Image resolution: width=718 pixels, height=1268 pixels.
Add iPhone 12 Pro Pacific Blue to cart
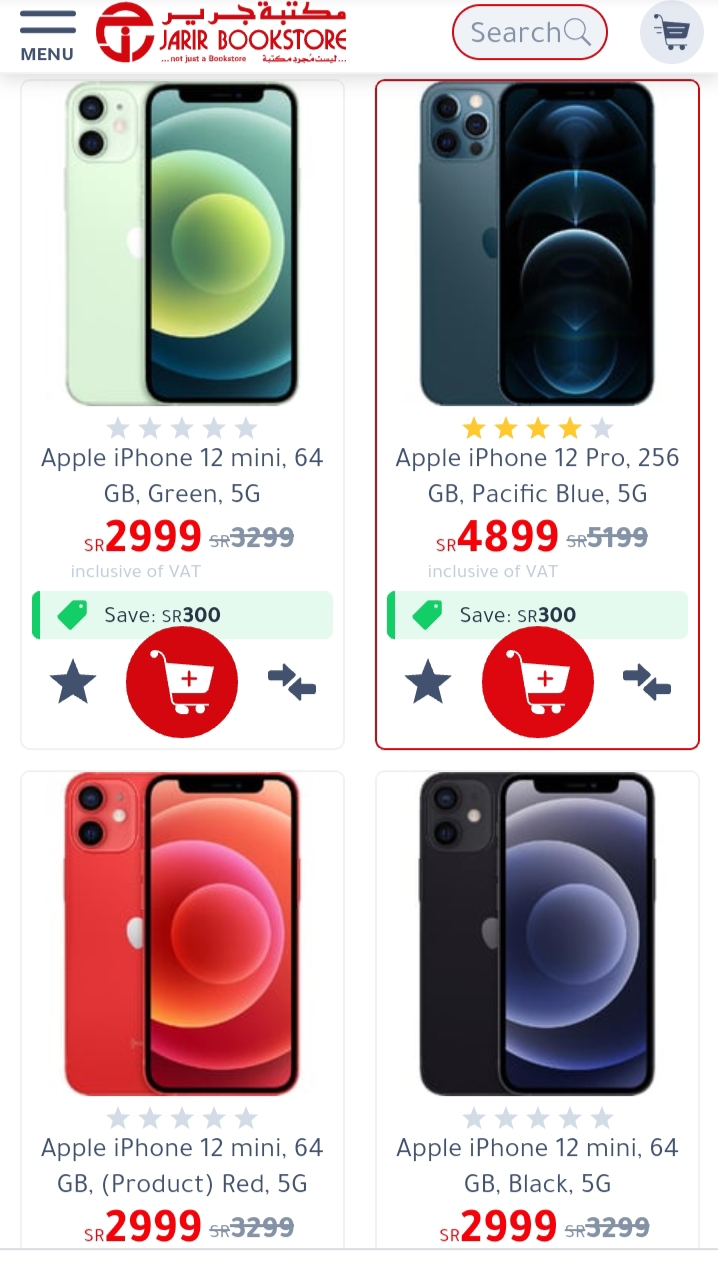538,683
